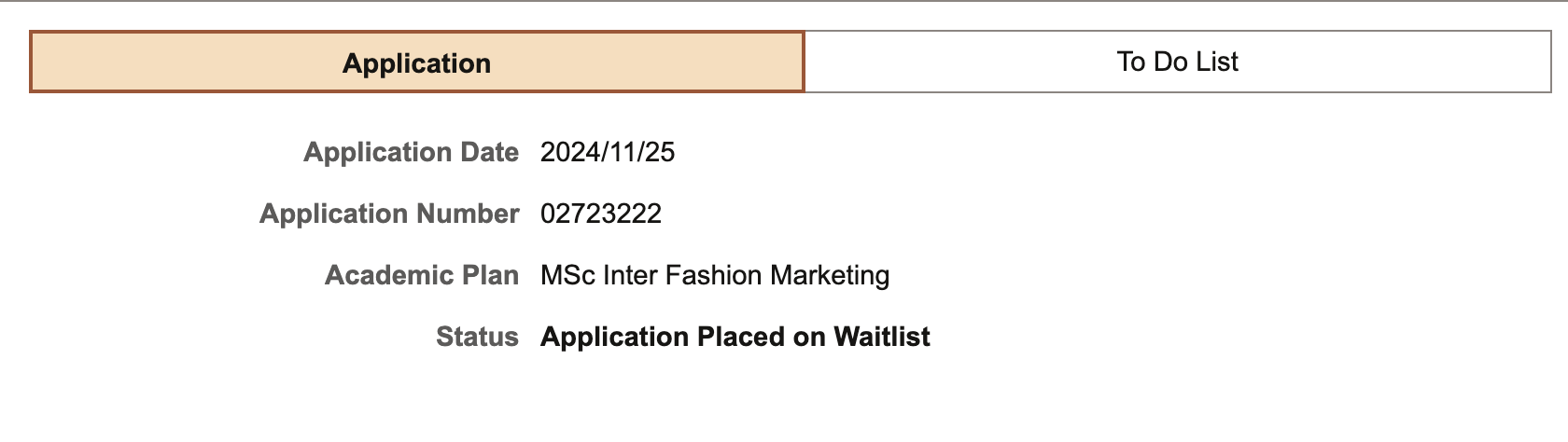The height and width of the screenshot is (442, 1568).
Task: Click the Status label
Action: [x=476, y=337]
